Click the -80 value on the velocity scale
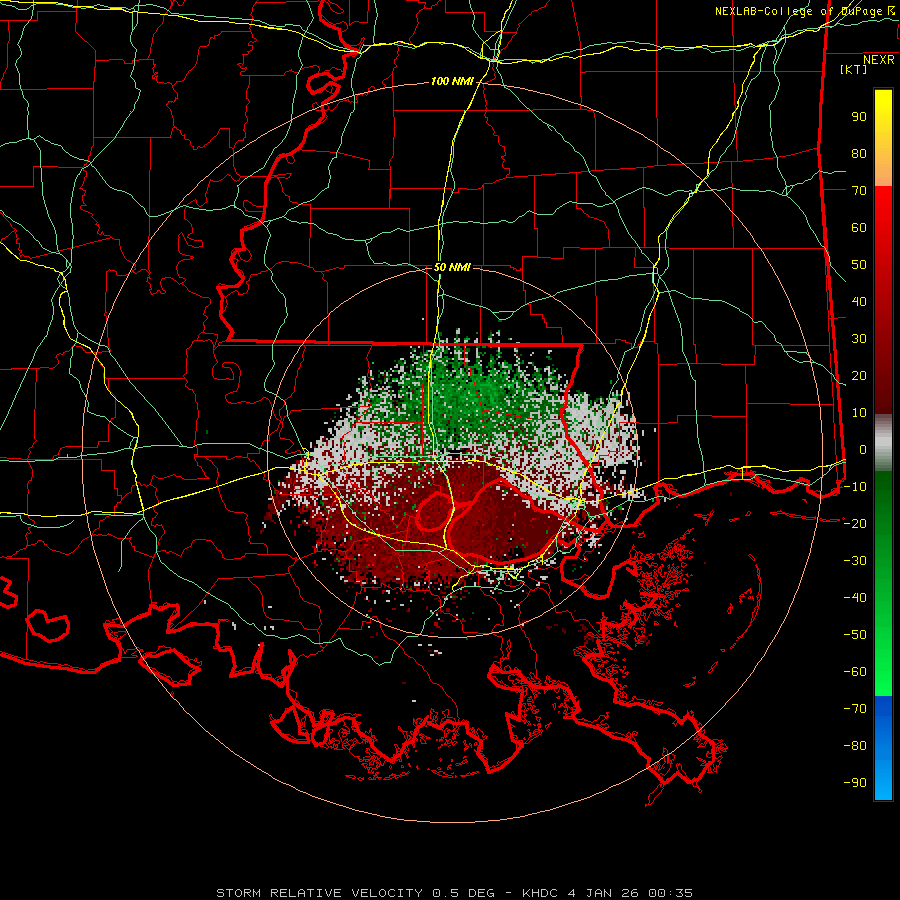The width and height of the screenshot is (900, 900). pos(855,746)
